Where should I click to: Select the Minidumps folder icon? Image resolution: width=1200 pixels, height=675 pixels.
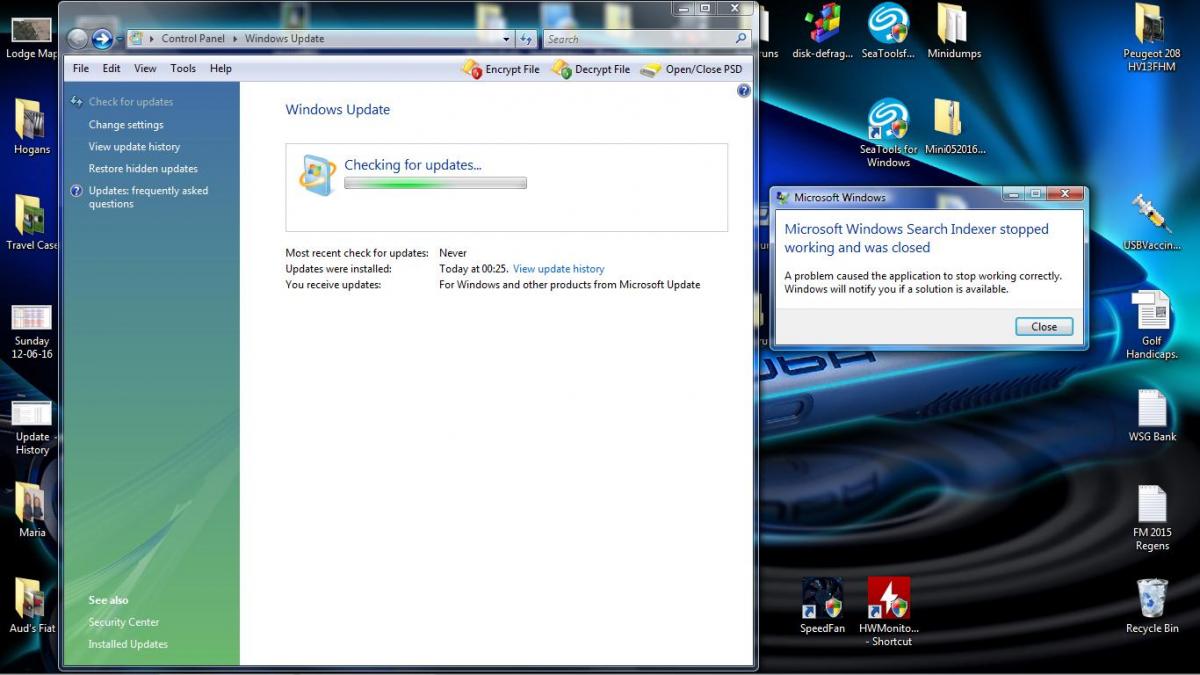tap(953, 31)
